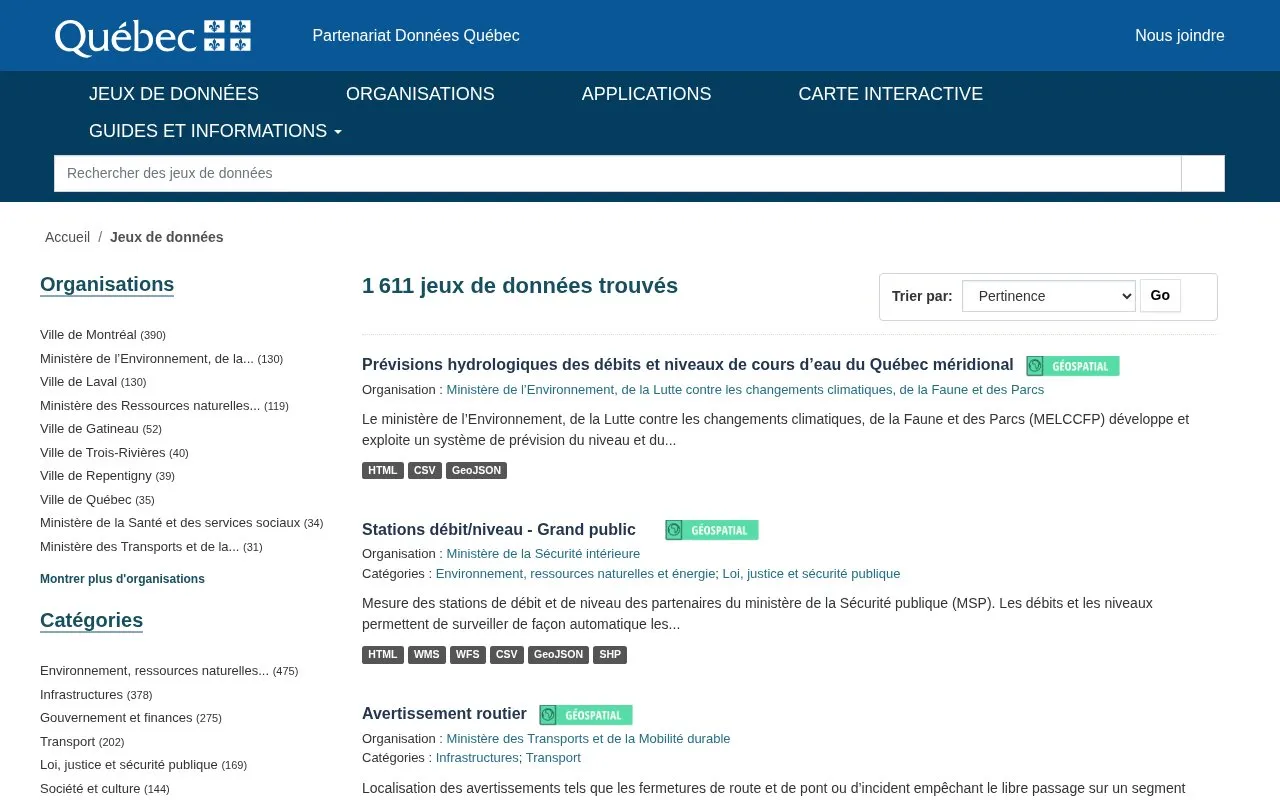Screen dimensions: 1280x800
Task: Focus the Rechercher des jeux de données field
Action: click(x=618, y=173)
